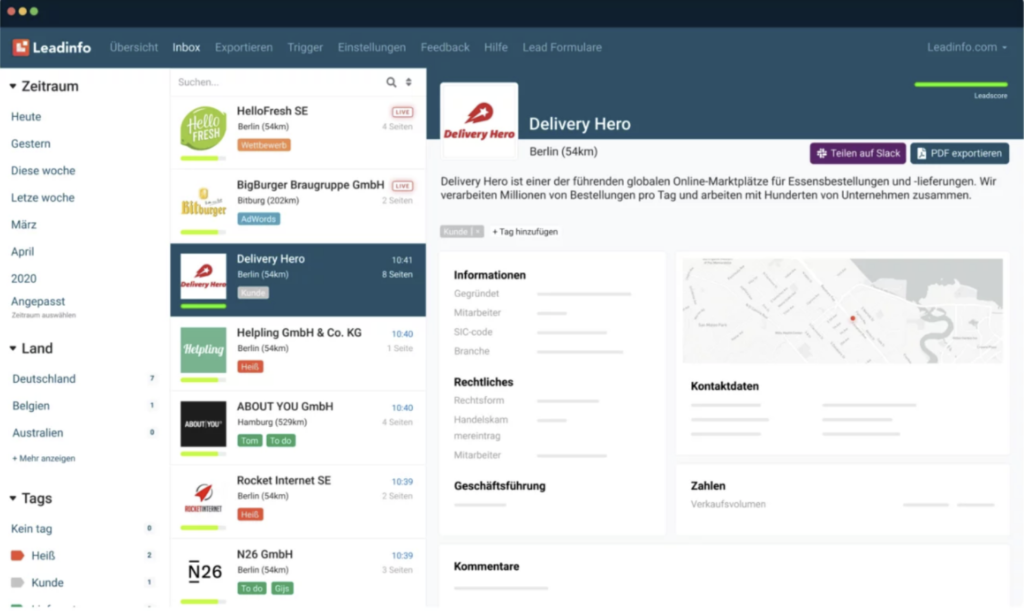
Task: Toggle the Heiß tag on Helpling GmbH
Action: click(252, 366)
